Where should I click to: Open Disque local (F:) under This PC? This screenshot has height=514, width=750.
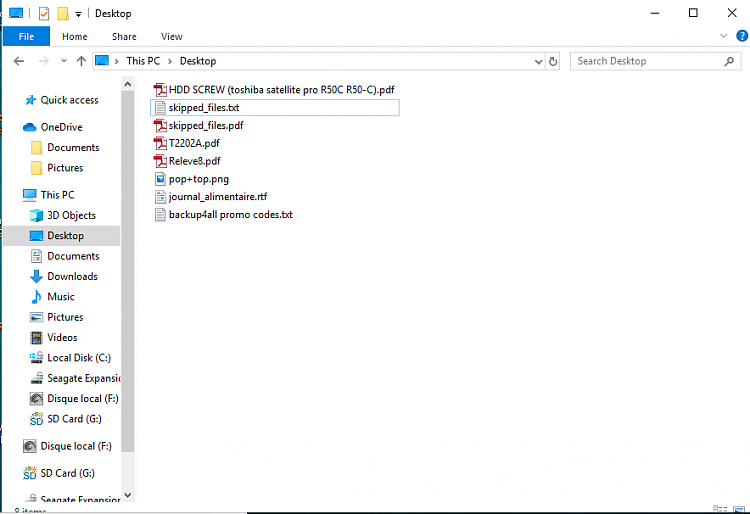coord(74,399)
